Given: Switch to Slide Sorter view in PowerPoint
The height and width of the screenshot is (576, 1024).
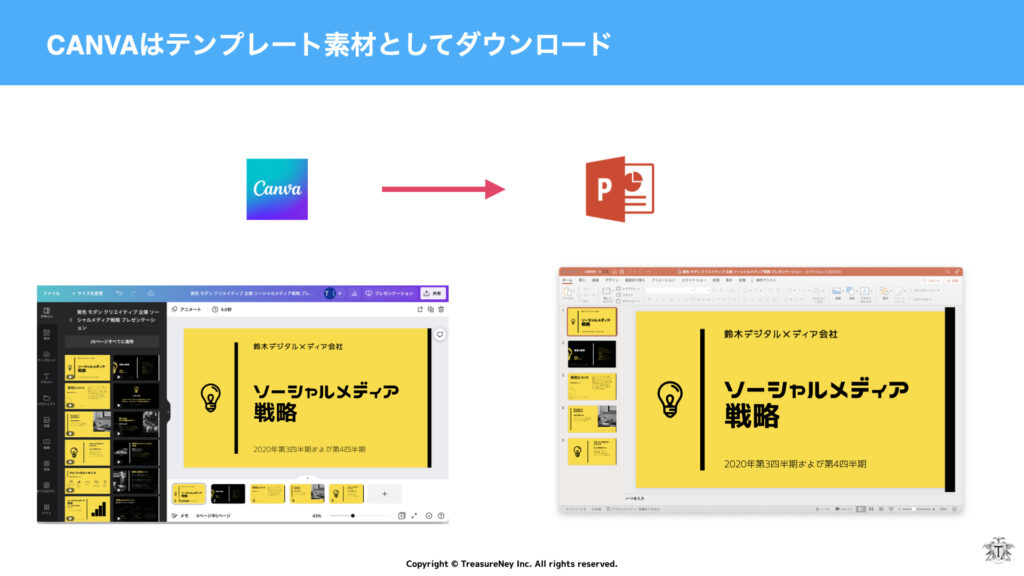Looking at the screenshot, I should (x=871, y=509).
